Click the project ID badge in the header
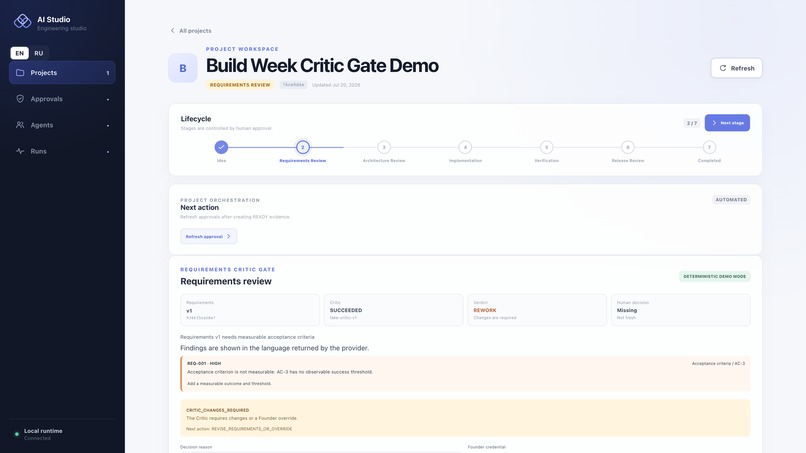 click(293, 85)
